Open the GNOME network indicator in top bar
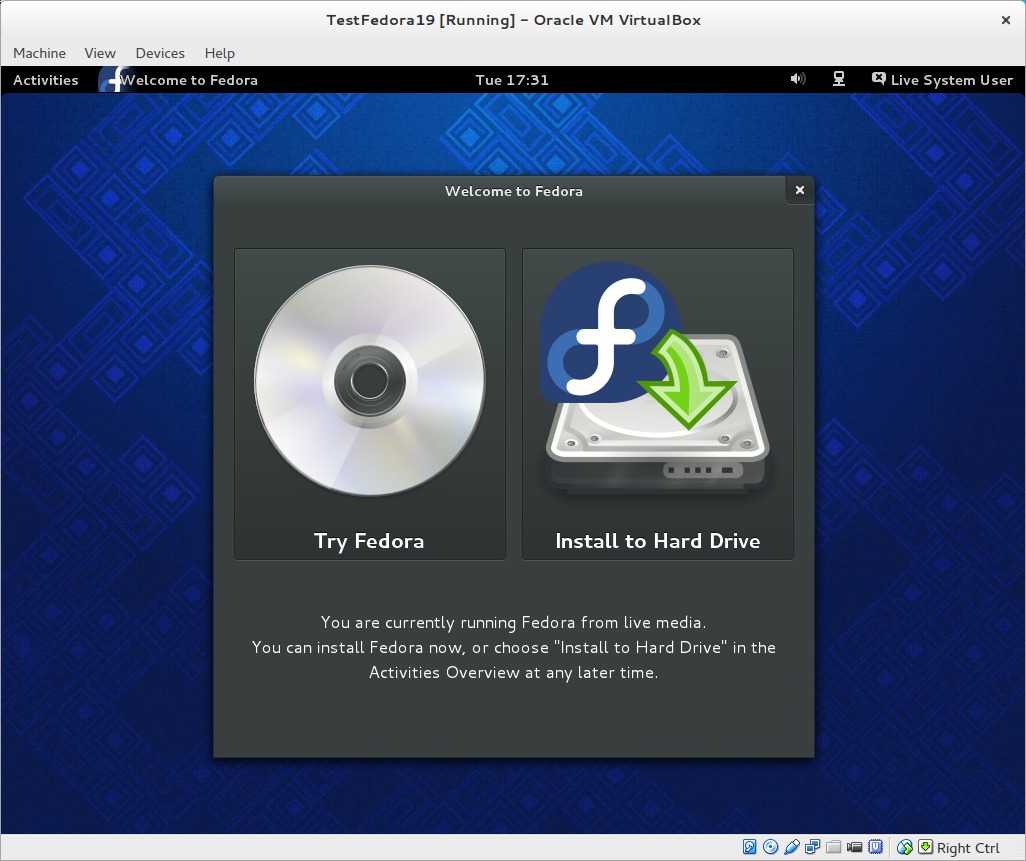The height and width of the screenshot is (861, 1026). pyautogui.click(x=839, y=79)
